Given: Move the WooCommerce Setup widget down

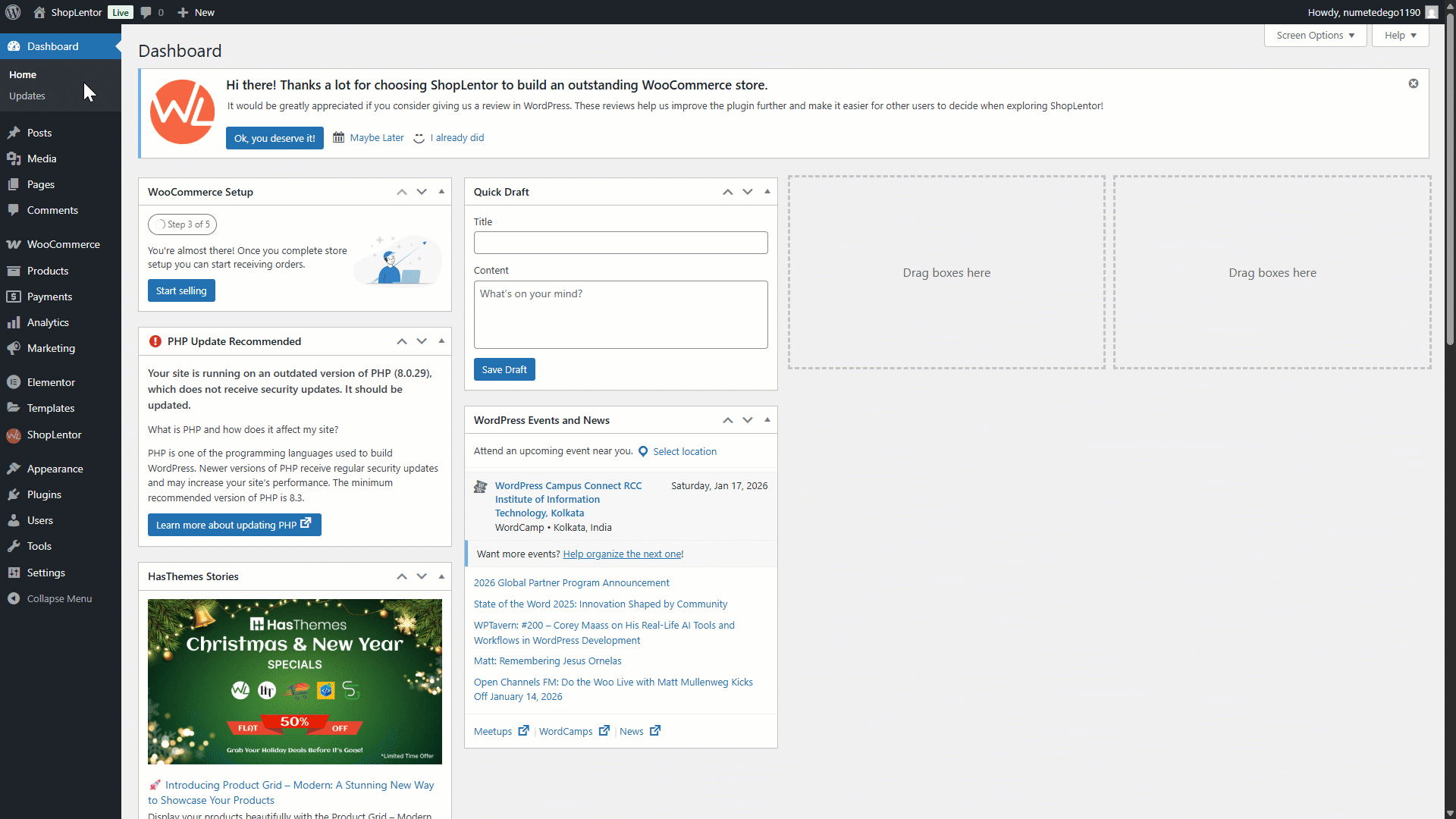Looking at the screenshot, I should (x=422, y=192).
